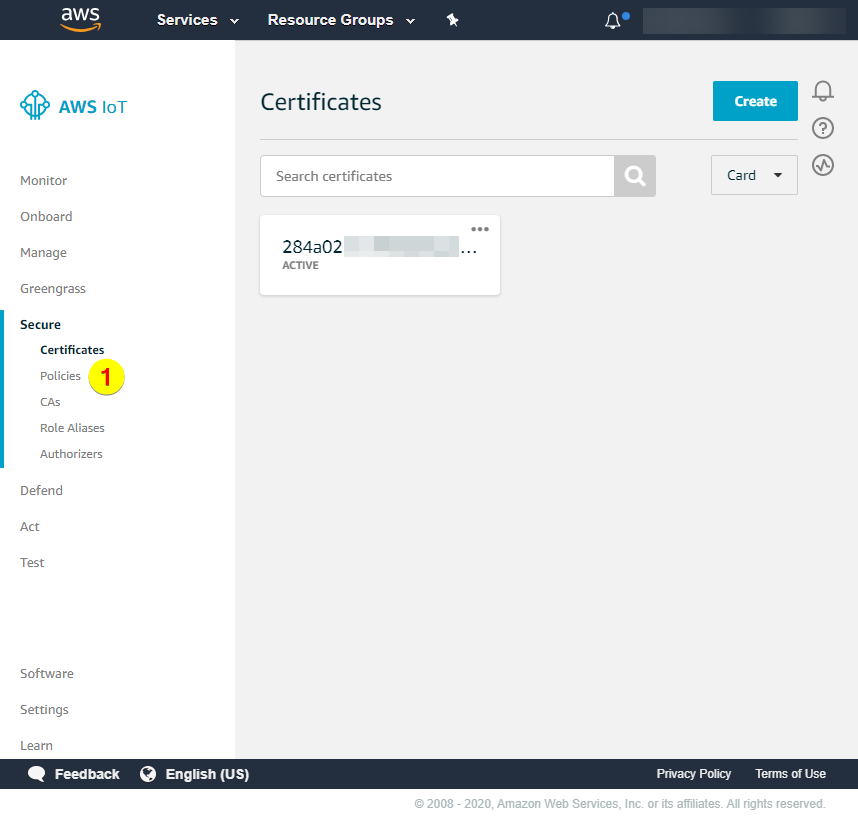Click the Feedback button in footer
Screen dimensions: 858x819
point(74,774)
